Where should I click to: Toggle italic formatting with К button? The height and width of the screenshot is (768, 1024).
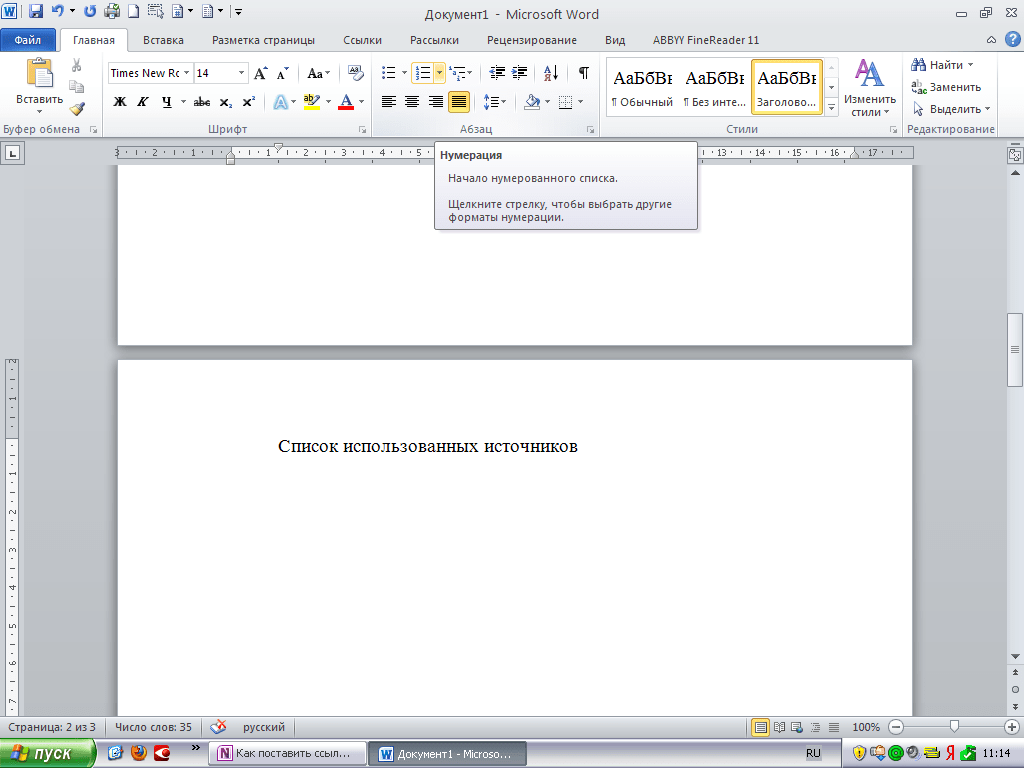(x=143, y=102)
